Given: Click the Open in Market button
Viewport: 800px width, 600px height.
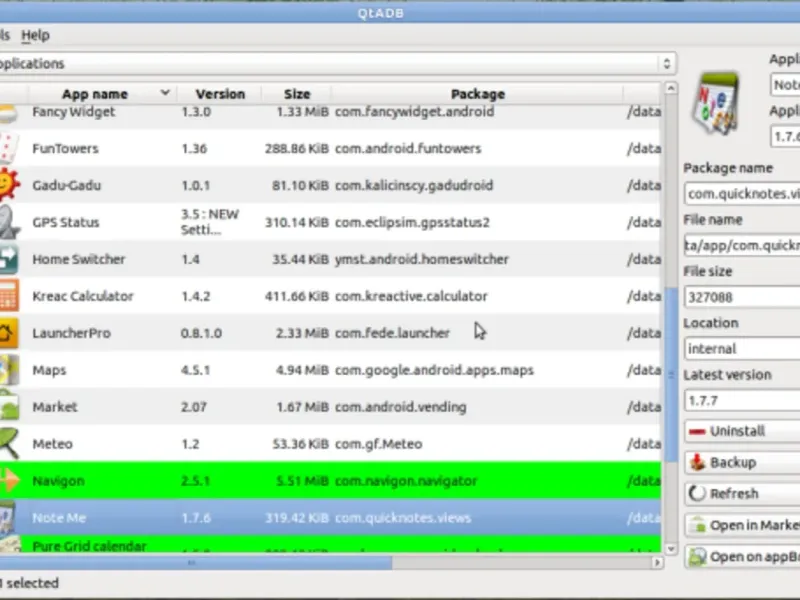Looking at the screenshot, I should 742,526.
